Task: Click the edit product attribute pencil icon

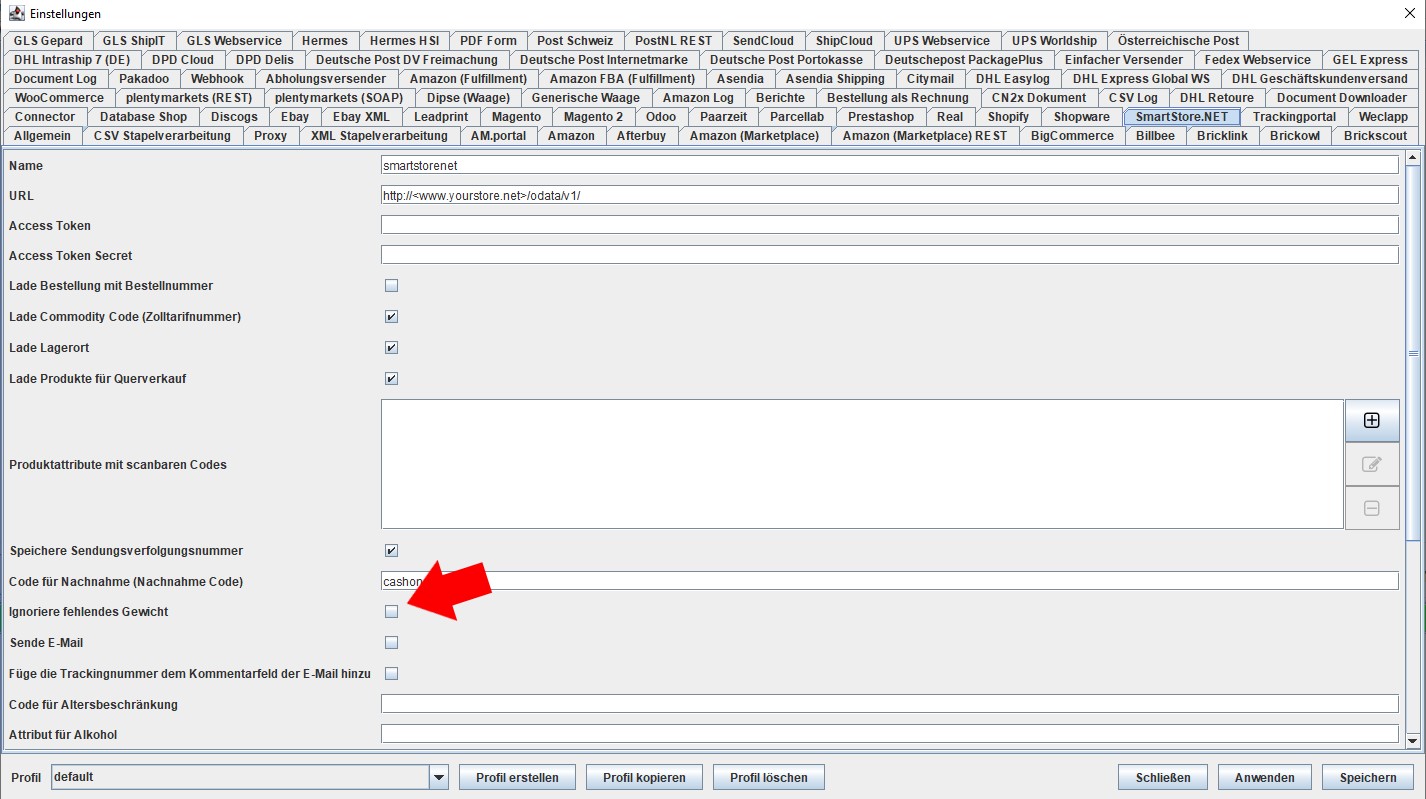Action: [1372, 464]
